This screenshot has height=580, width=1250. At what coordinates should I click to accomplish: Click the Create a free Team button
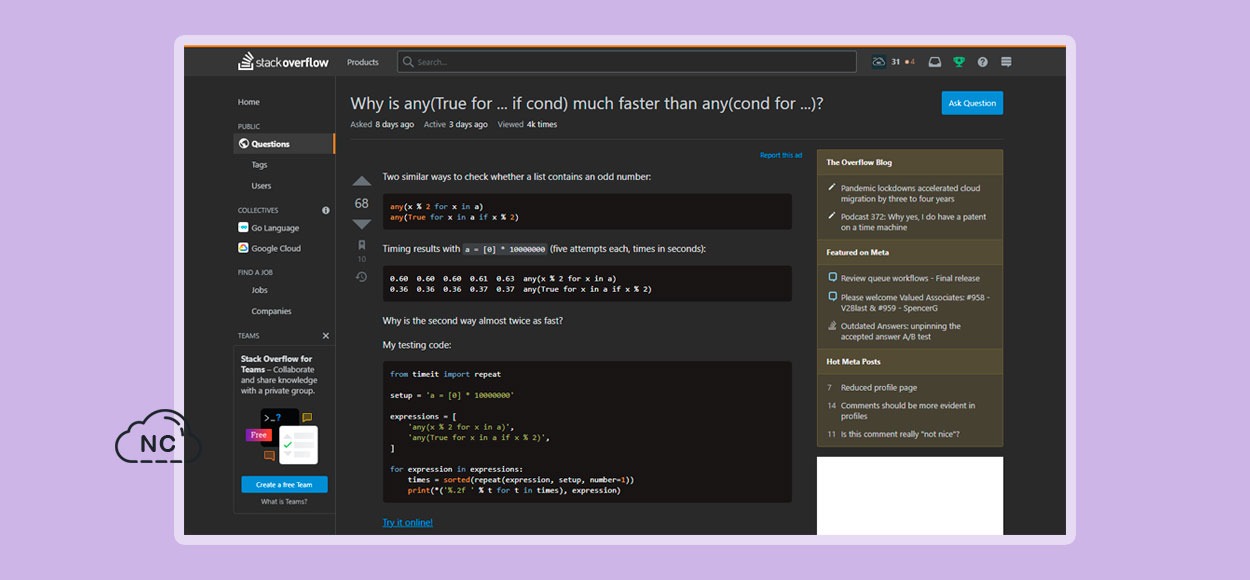284,484
